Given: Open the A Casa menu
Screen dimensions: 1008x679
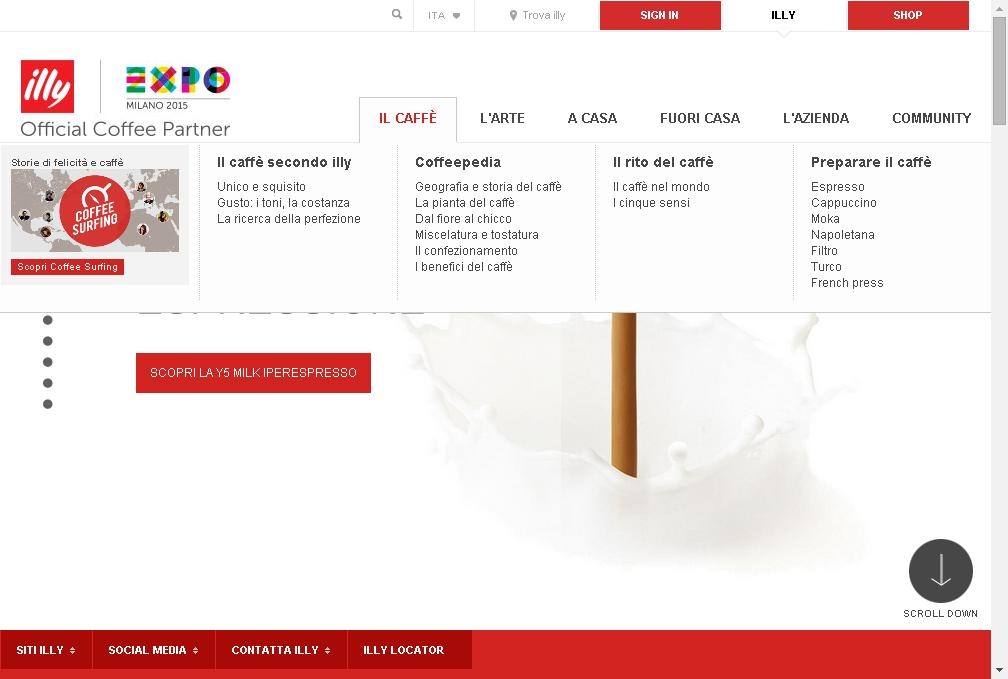Looking at the screenshot, I should [592, 118].
